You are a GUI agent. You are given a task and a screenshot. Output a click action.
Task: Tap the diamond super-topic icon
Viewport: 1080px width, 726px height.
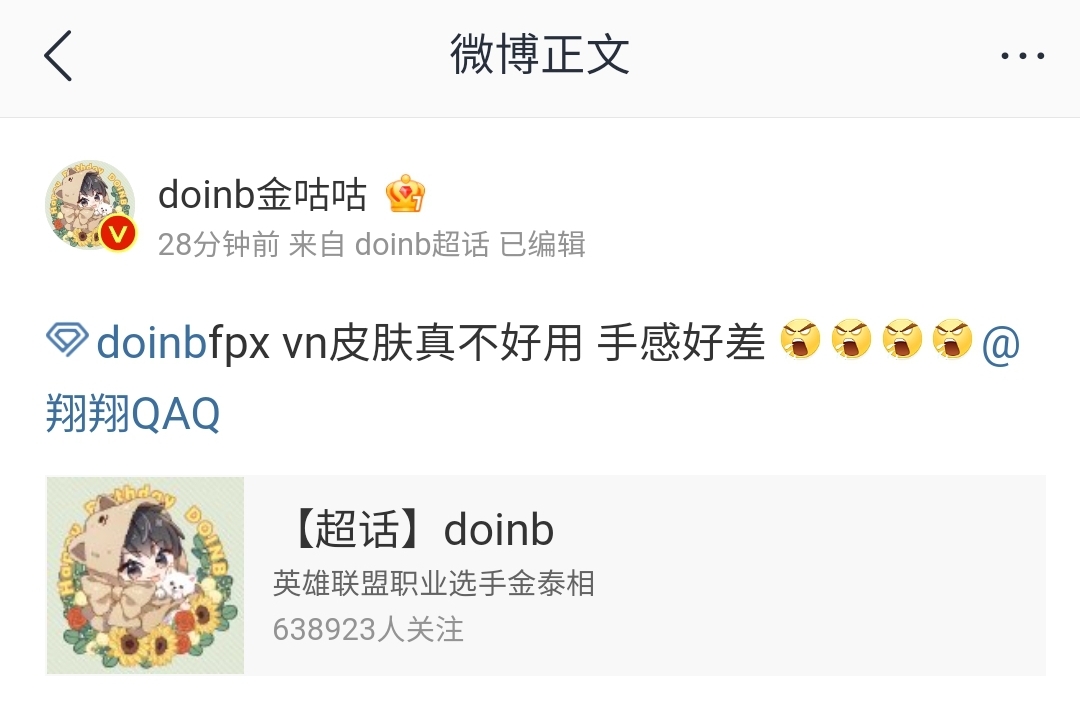click(67, 340)
